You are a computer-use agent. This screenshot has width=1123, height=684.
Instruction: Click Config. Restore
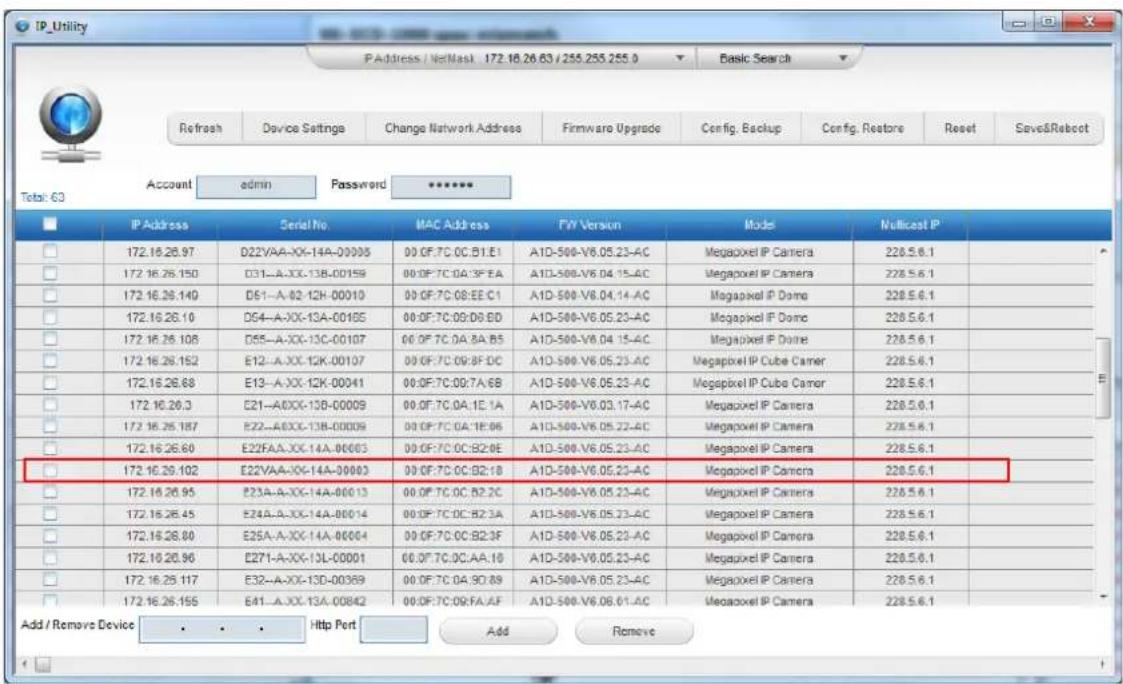(x=862, y=128)
